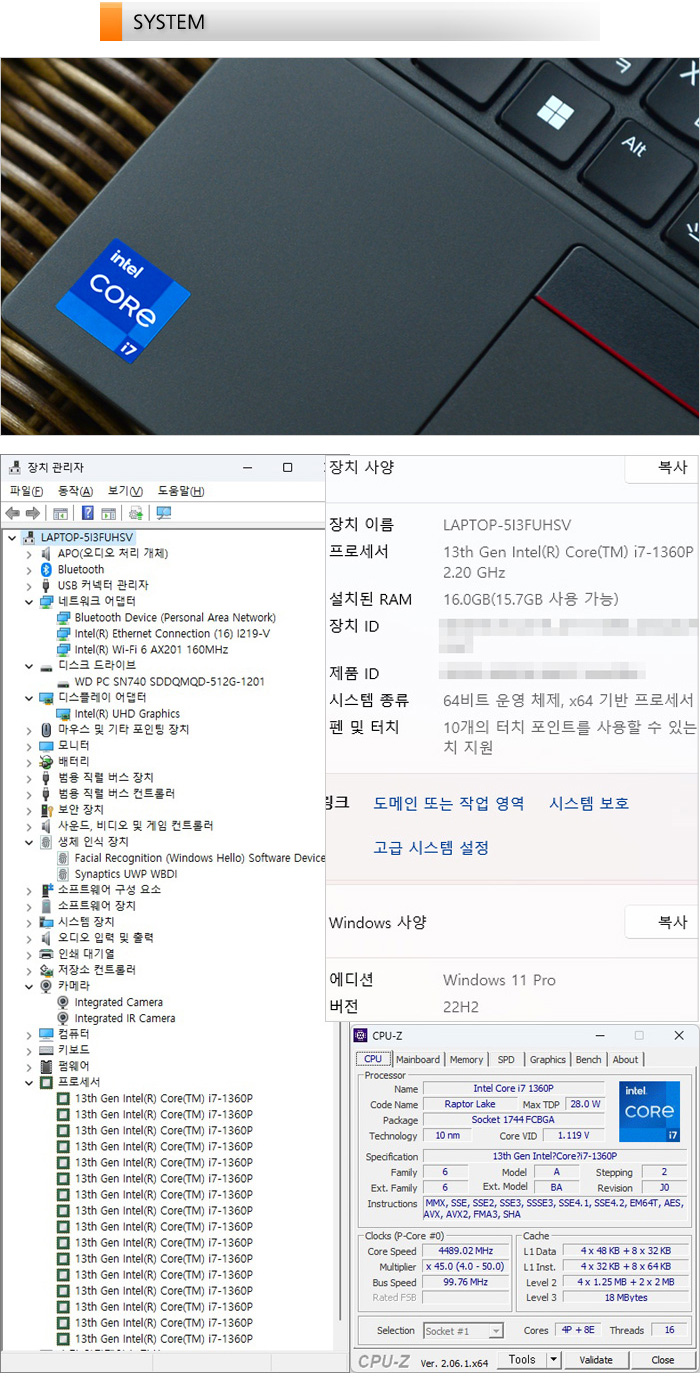Screen dimensions: 700x1377
Task: Open the 시스템 보호 link
Action: click(589, 803)
